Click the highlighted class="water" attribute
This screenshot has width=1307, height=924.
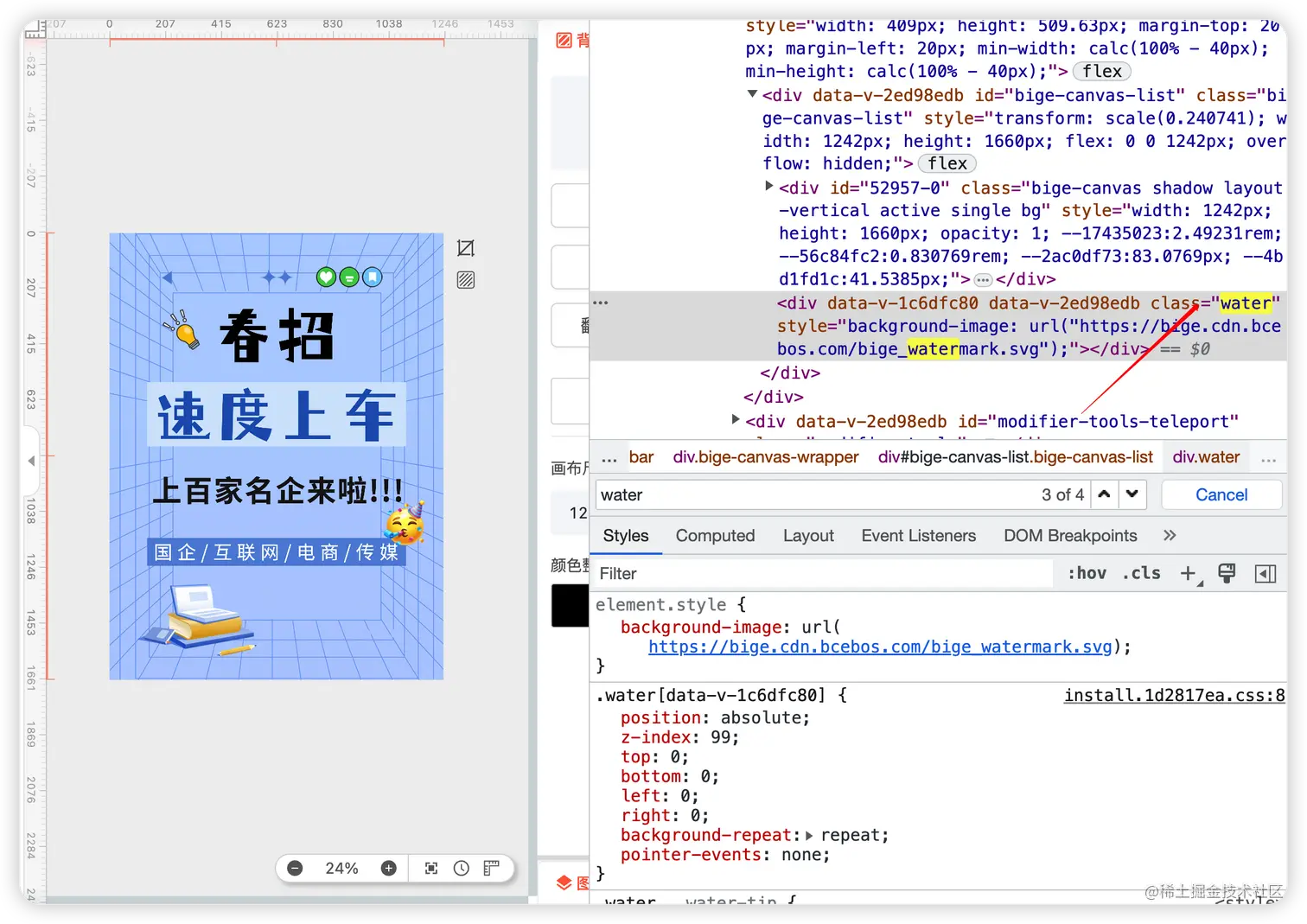point(1215,303)
